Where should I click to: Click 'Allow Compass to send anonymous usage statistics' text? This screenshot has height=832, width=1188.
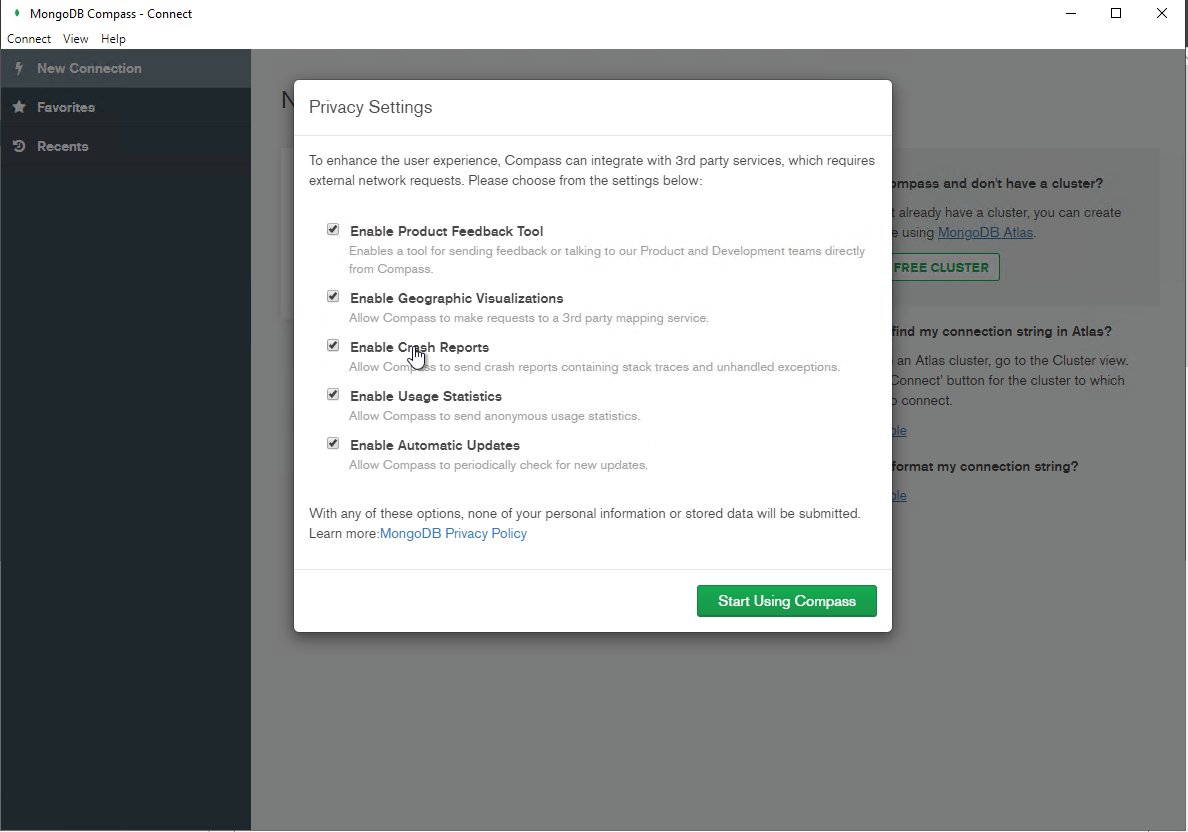494,416
